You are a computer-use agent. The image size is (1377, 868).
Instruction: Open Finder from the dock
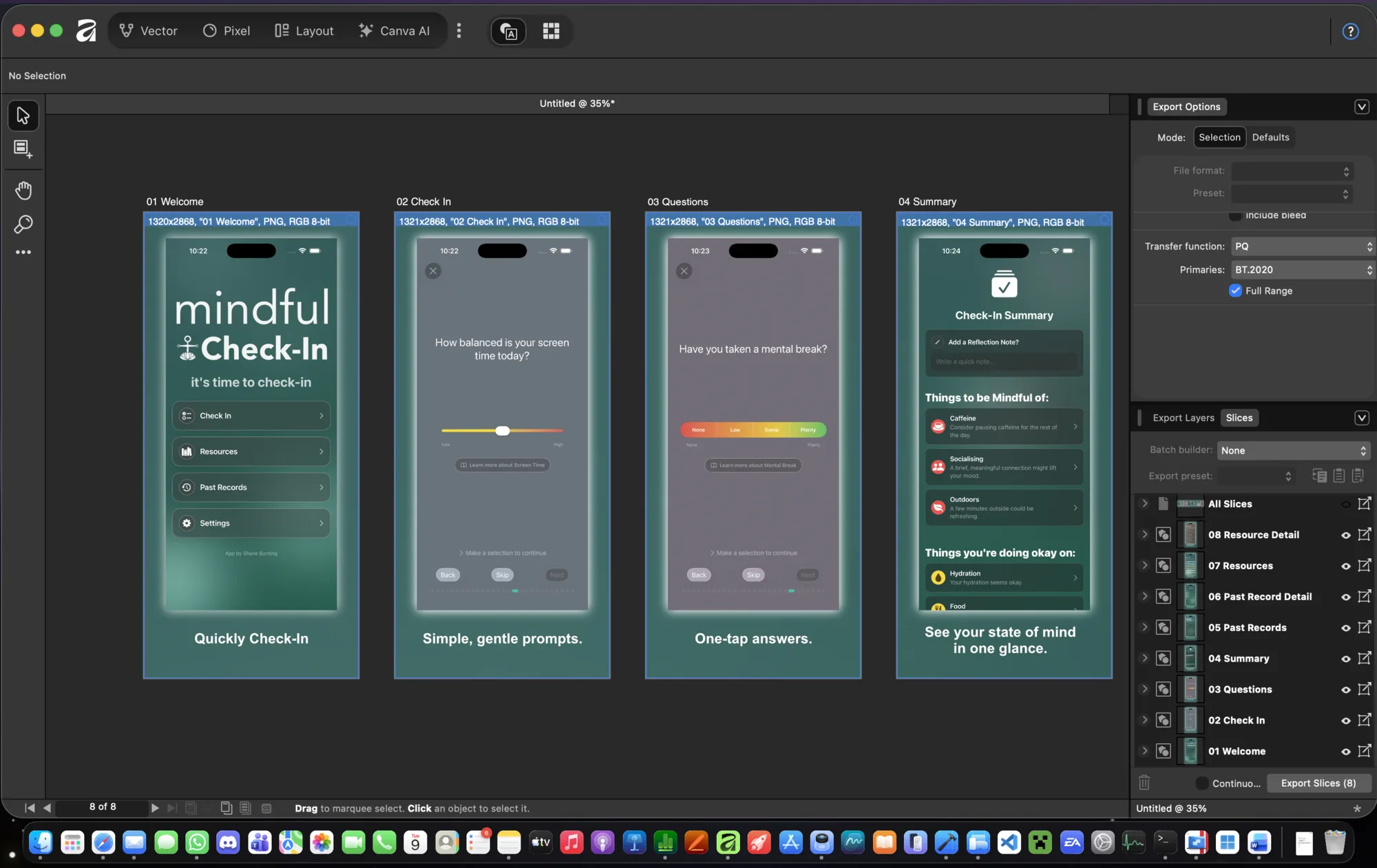(41, 842)
